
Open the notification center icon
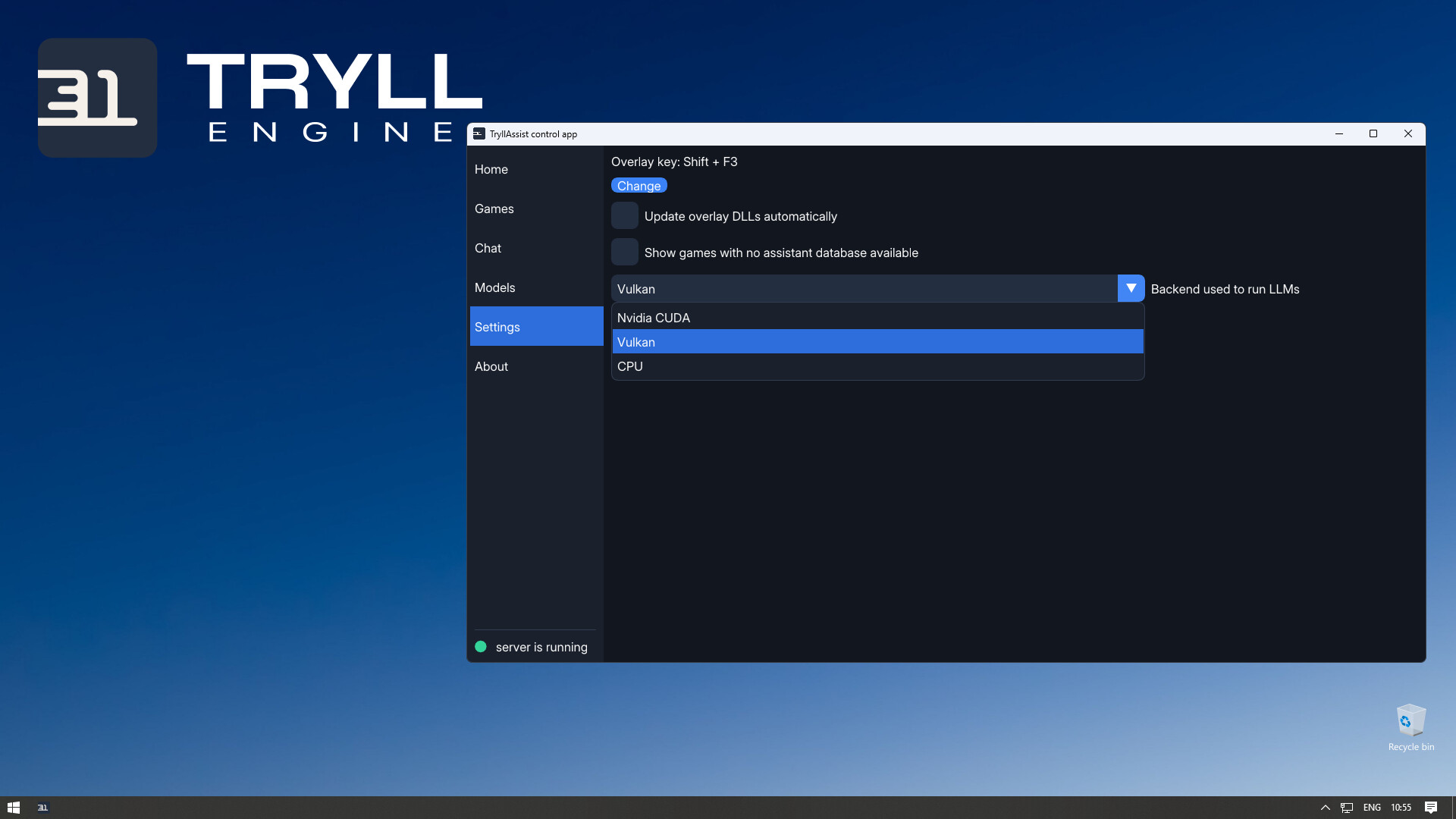click(x=1431, y=808)
